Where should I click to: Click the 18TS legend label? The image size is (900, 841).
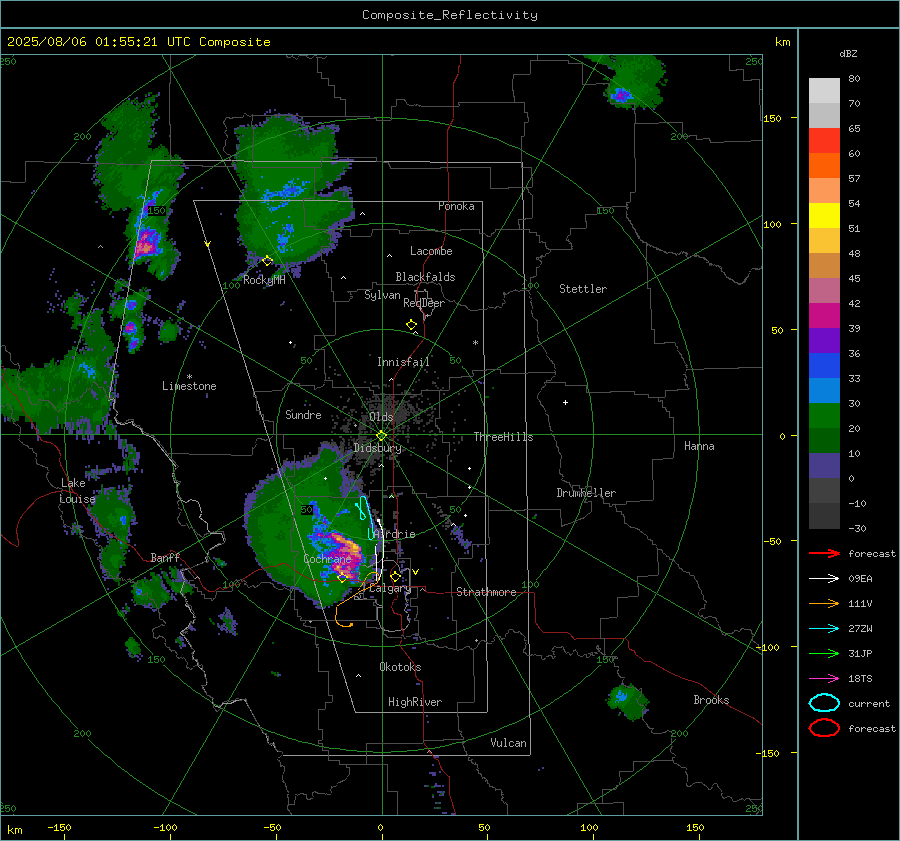click(x=860, y=679)
